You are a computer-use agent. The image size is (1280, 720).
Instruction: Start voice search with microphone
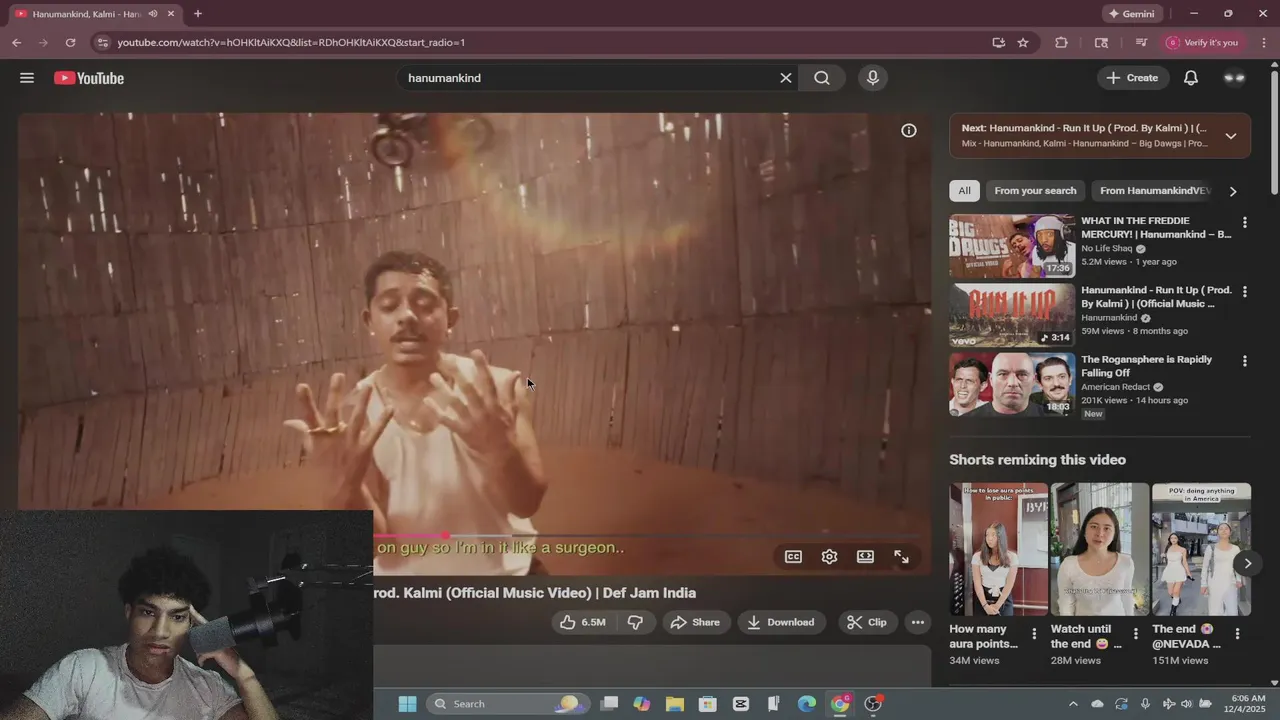873,78
